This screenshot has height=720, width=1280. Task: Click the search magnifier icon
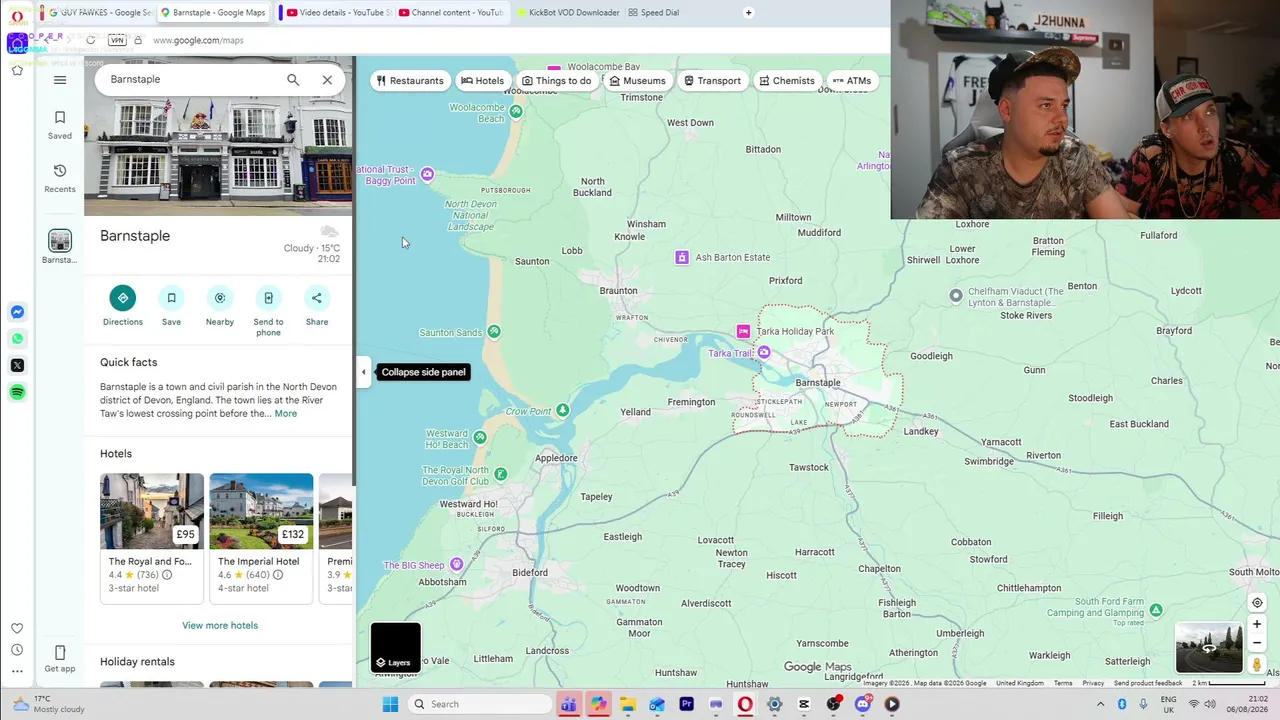[293, 80]
